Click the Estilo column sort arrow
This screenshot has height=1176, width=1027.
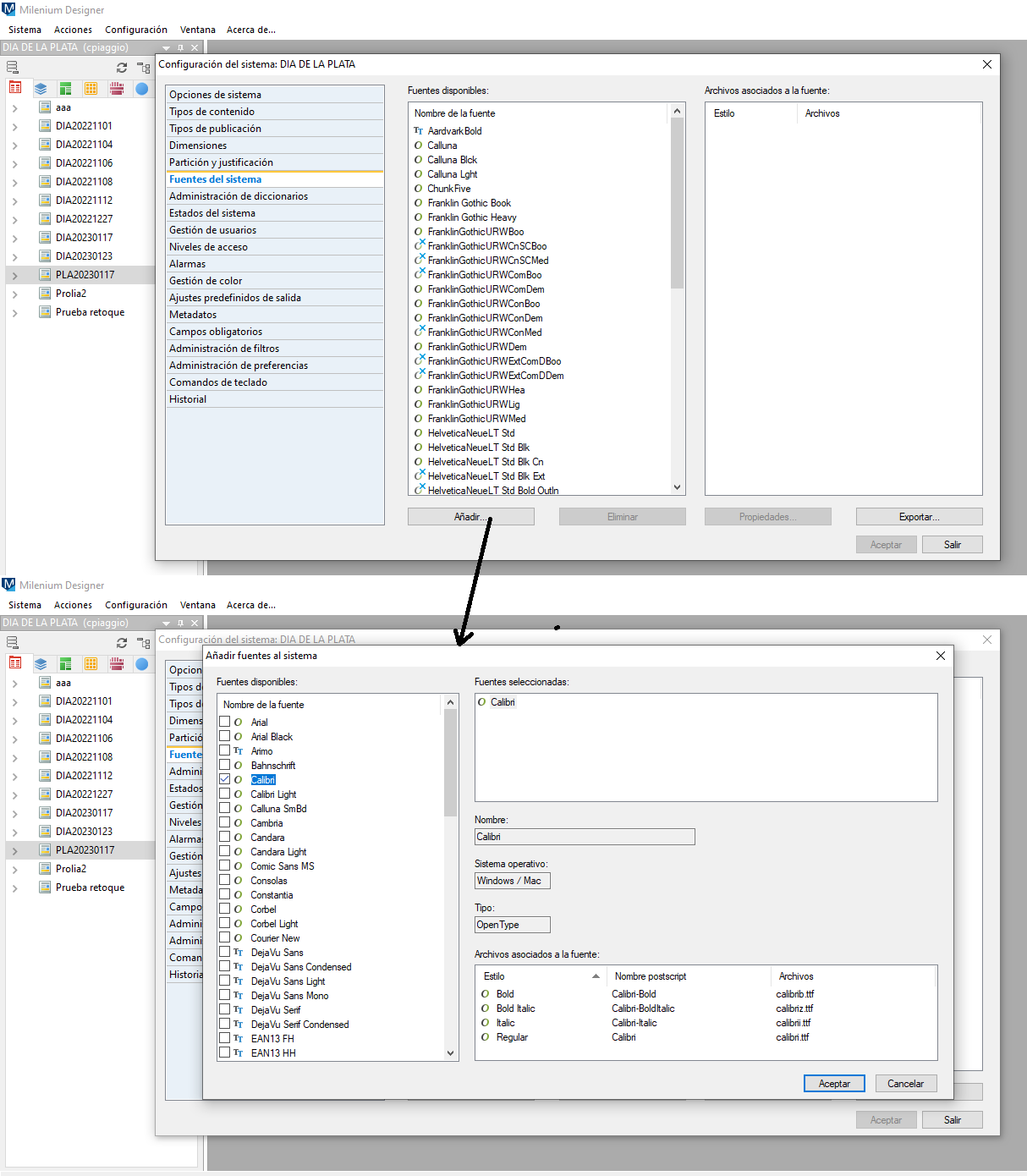(x=596, y=976)
